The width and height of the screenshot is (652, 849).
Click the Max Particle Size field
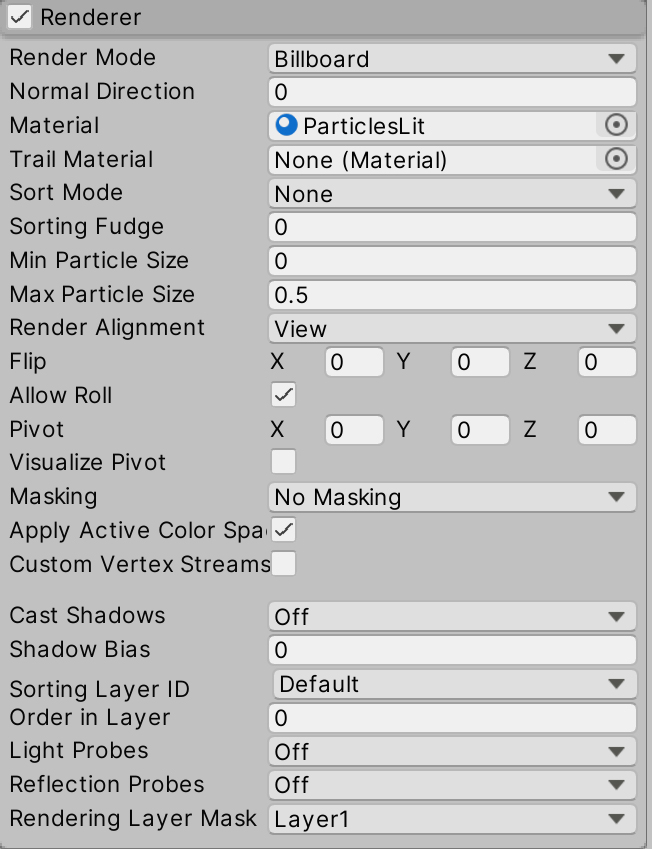[452, 295]
